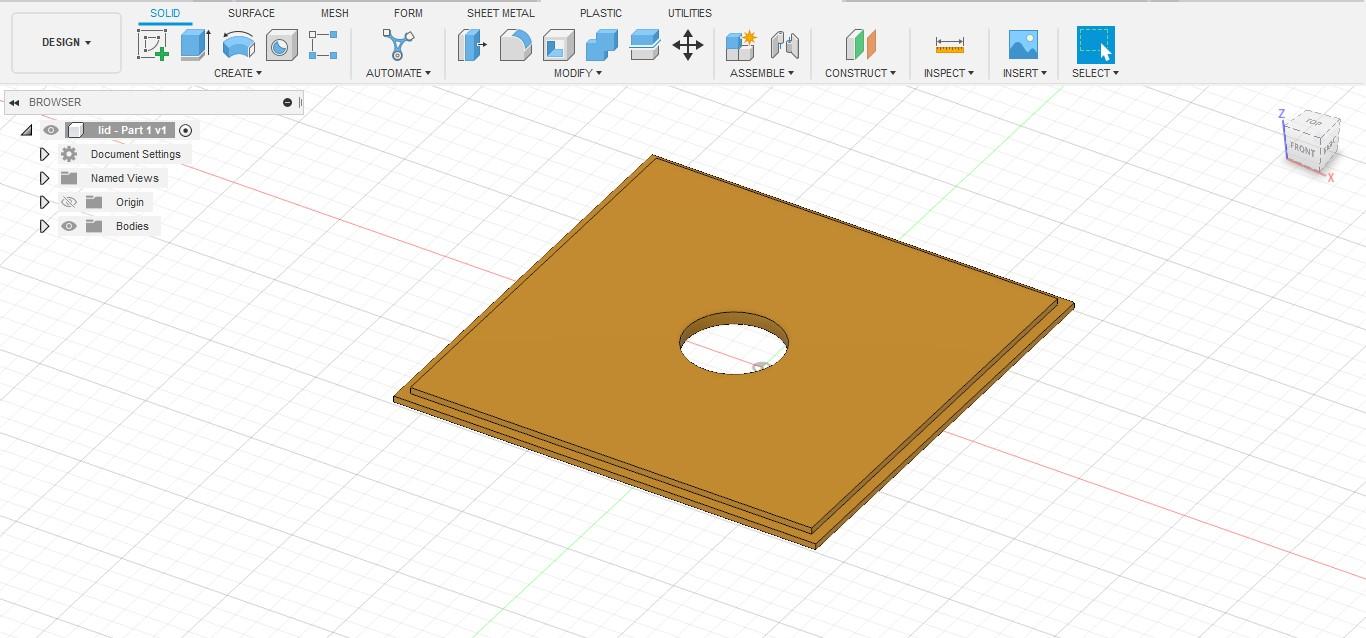Image resolution: width=1366 pixels, height=638 pixels.
Task: Select the Shell tool icon
Action: tap(558, 45)
